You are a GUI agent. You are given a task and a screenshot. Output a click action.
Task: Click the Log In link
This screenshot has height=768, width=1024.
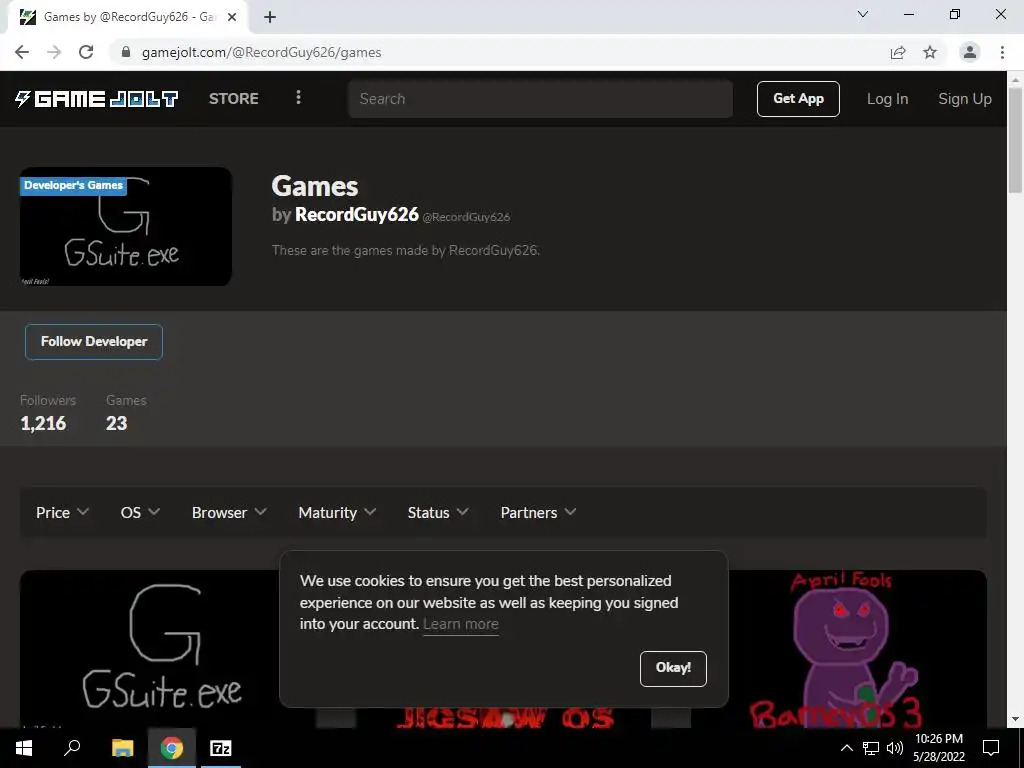pyautogui.click(x=887, y=99)
